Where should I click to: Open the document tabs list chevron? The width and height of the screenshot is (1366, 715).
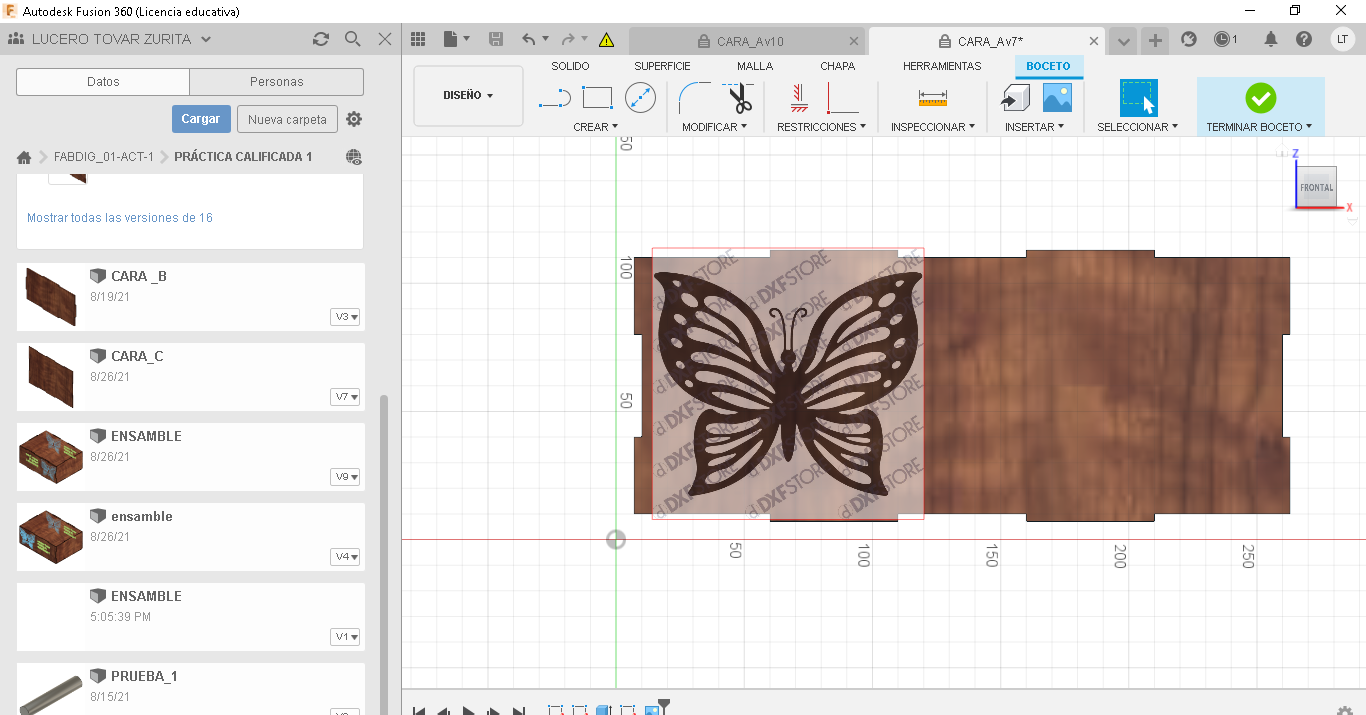pos(1124,40)
